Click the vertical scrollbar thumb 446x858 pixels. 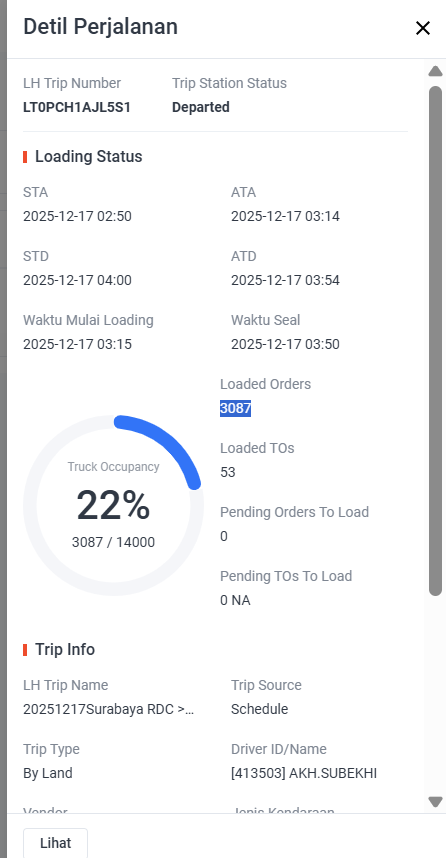point(435,340)
